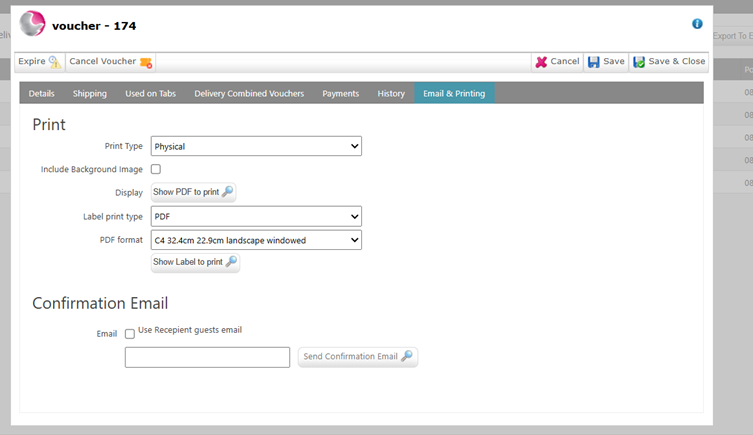Click the Include Background Image label
753x435 pixels.
92,169
